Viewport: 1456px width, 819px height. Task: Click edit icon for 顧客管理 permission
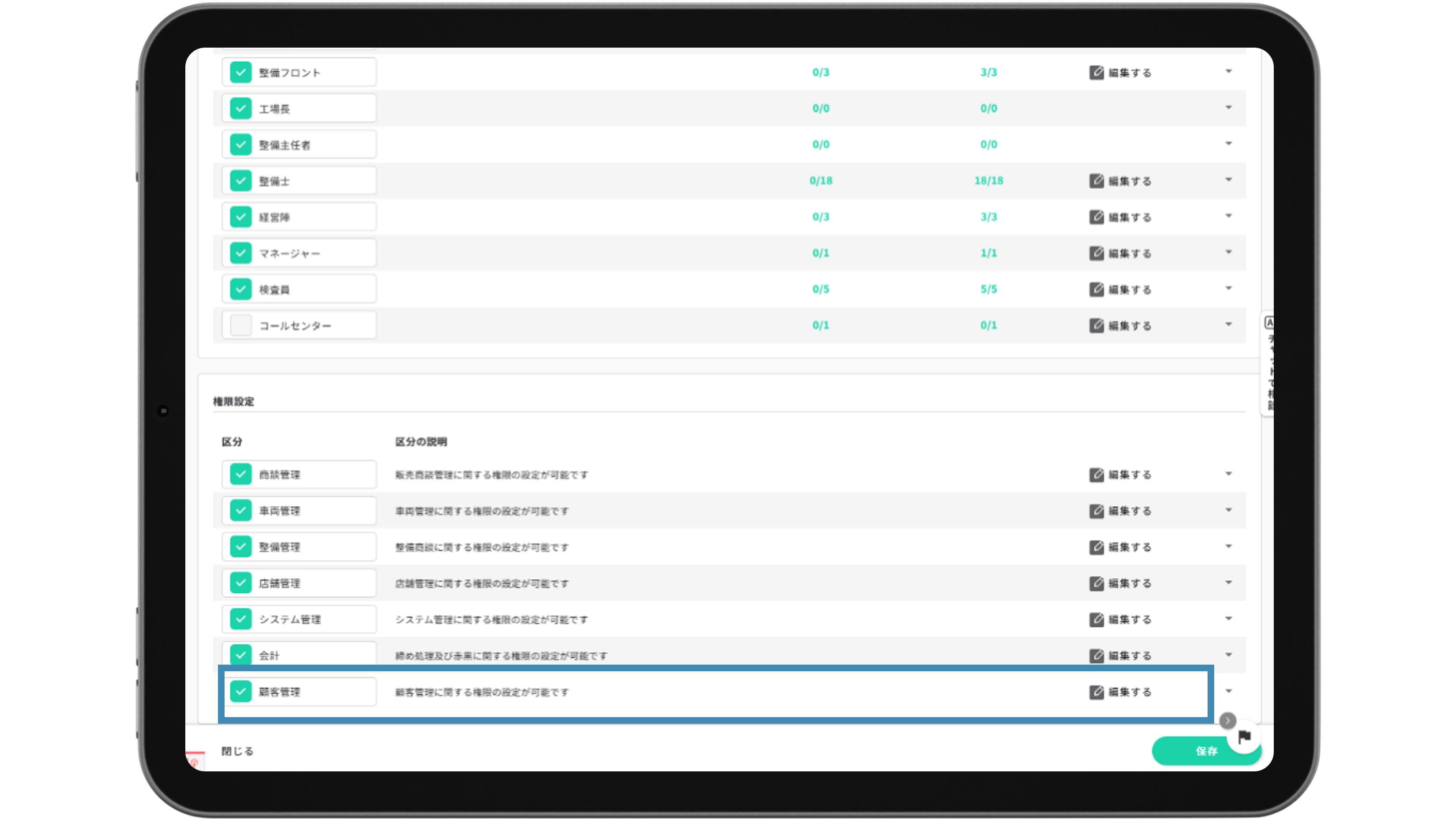click(1096, 692)
